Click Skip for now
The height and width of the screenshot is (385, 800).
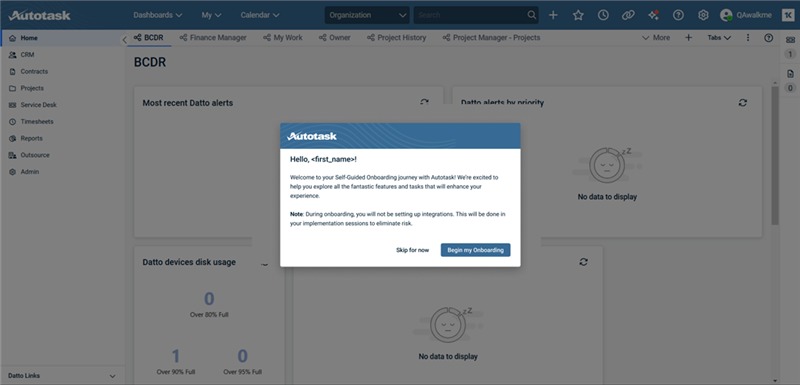pyautogui.click(x=412, y=250)
